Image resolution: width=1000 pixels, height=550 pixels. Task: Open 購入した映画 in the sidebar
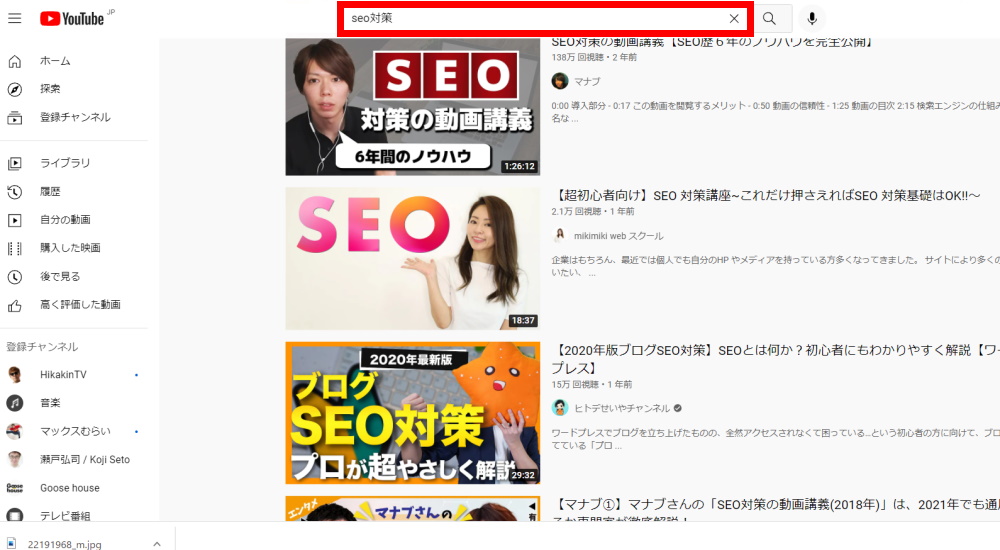click(x=70, y=248)
